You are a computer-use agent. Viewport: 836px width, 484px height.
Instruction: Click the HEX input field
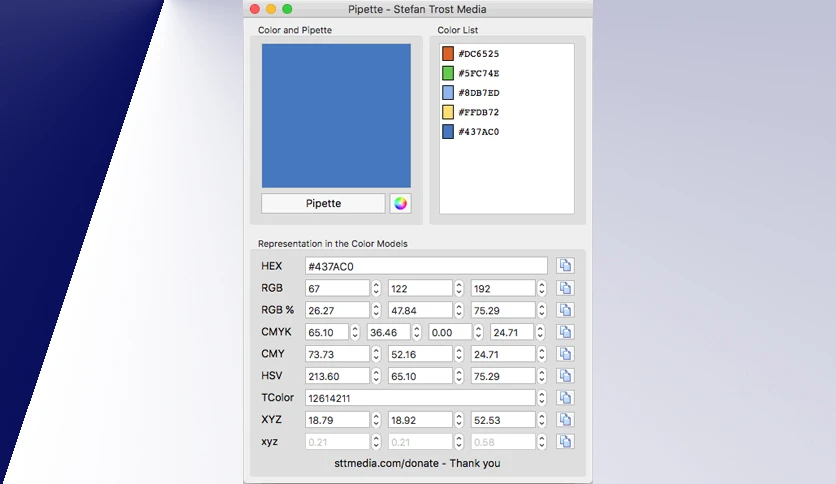426,266
